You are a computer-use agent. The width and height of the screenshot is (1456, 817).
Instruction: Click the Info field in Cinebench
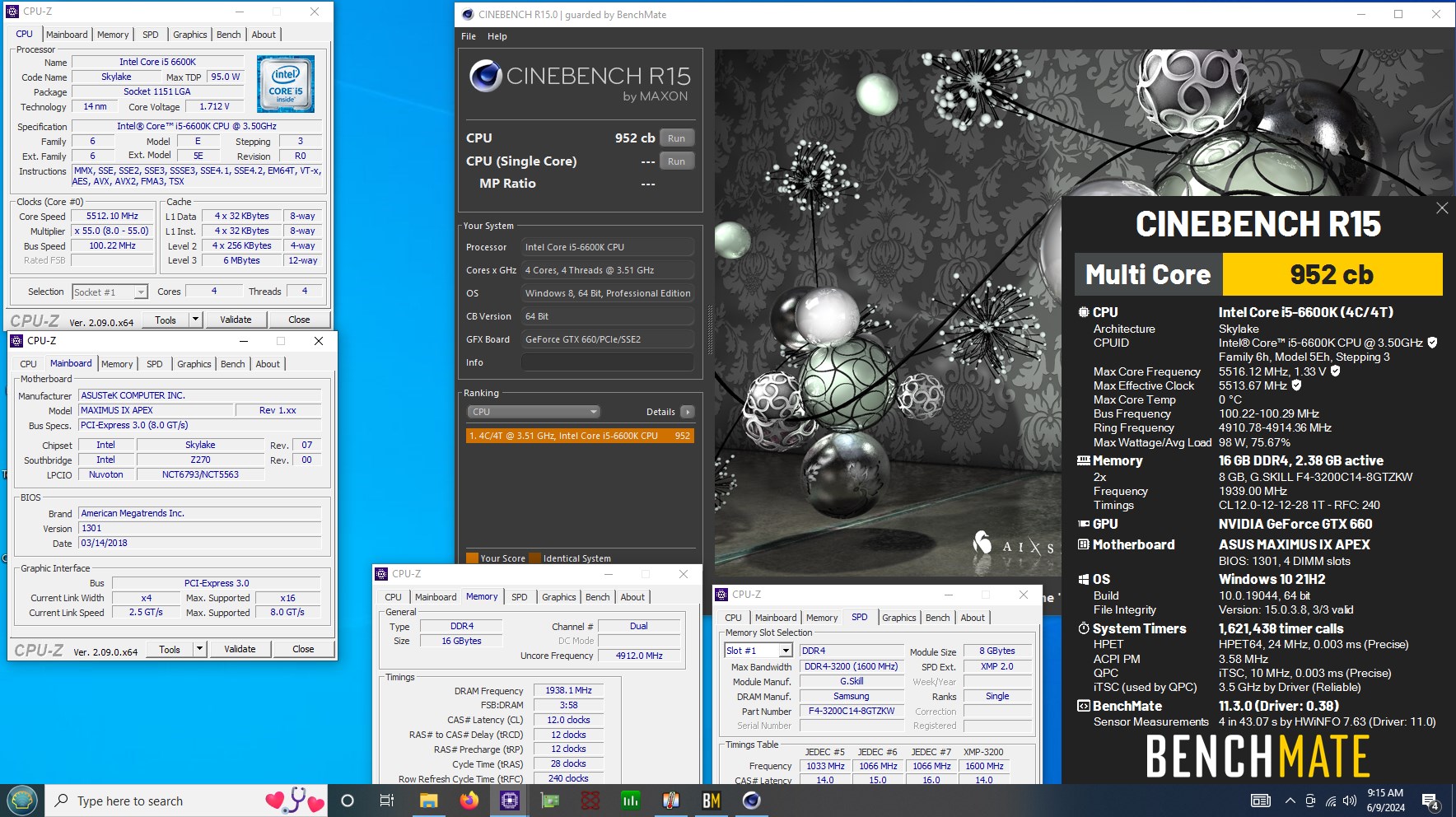tap(608, 362)
